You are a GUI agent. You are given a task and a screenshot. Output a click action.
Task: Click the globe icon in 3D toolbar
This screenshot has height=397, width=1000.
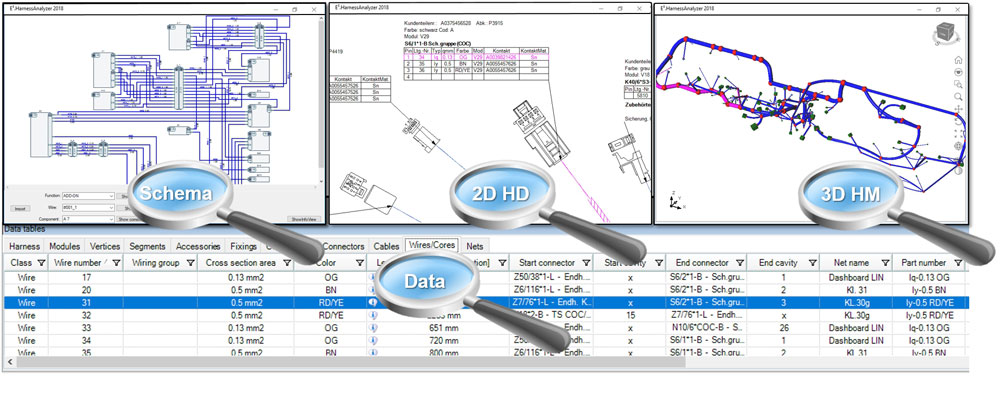click(x=958, y=146)
